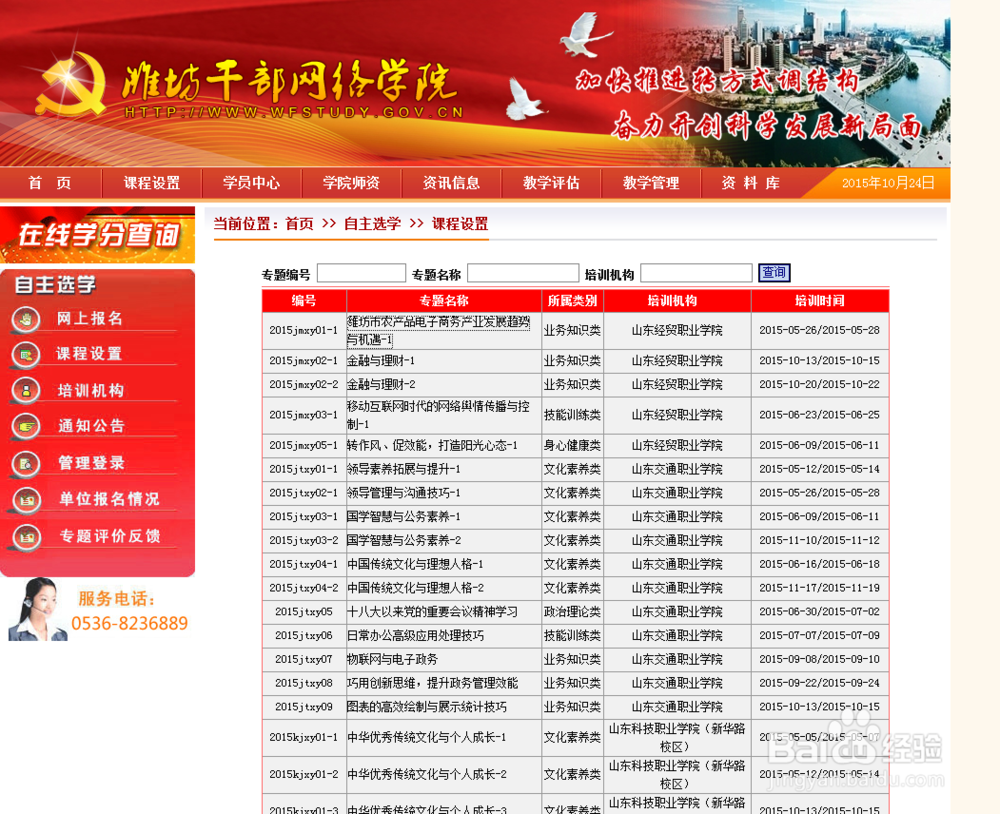Open course 中华优秀传统文化与个人成长-1
This screenshot has height=814, width=1000.
(427, 737)
